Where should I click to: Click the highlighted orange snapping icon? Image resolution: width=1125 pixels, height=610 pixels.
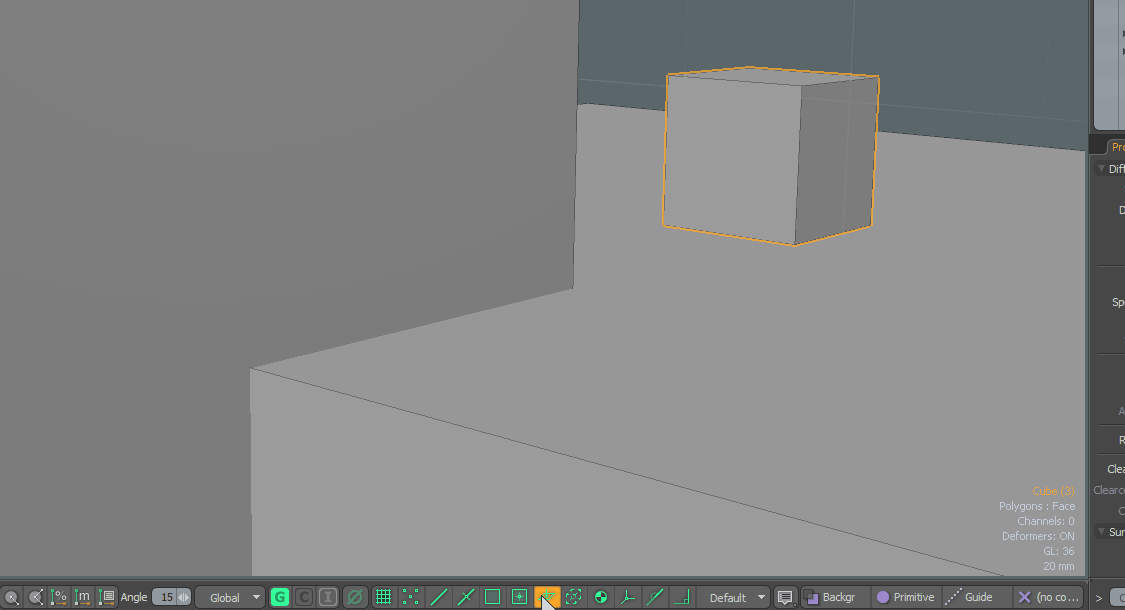(547, 597)
